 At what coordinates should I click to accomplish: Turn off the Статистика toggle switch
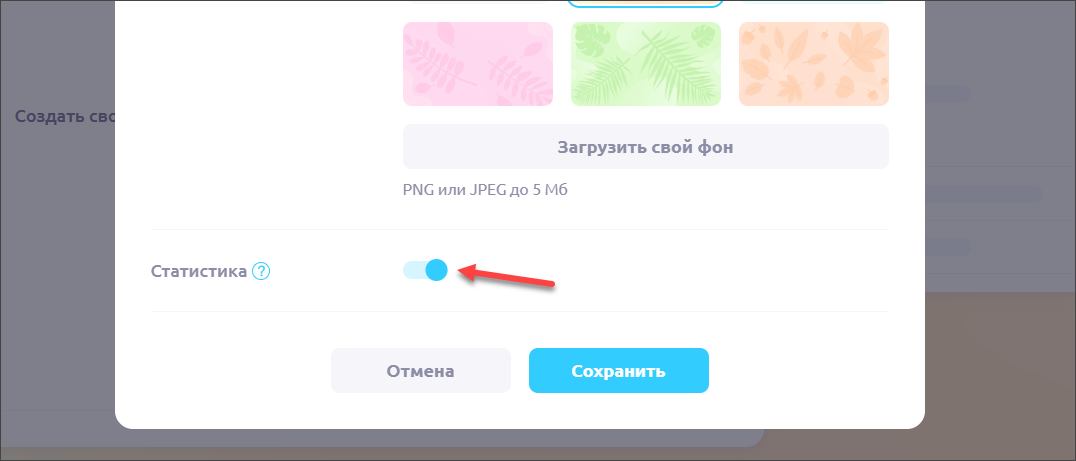point(425,270)
